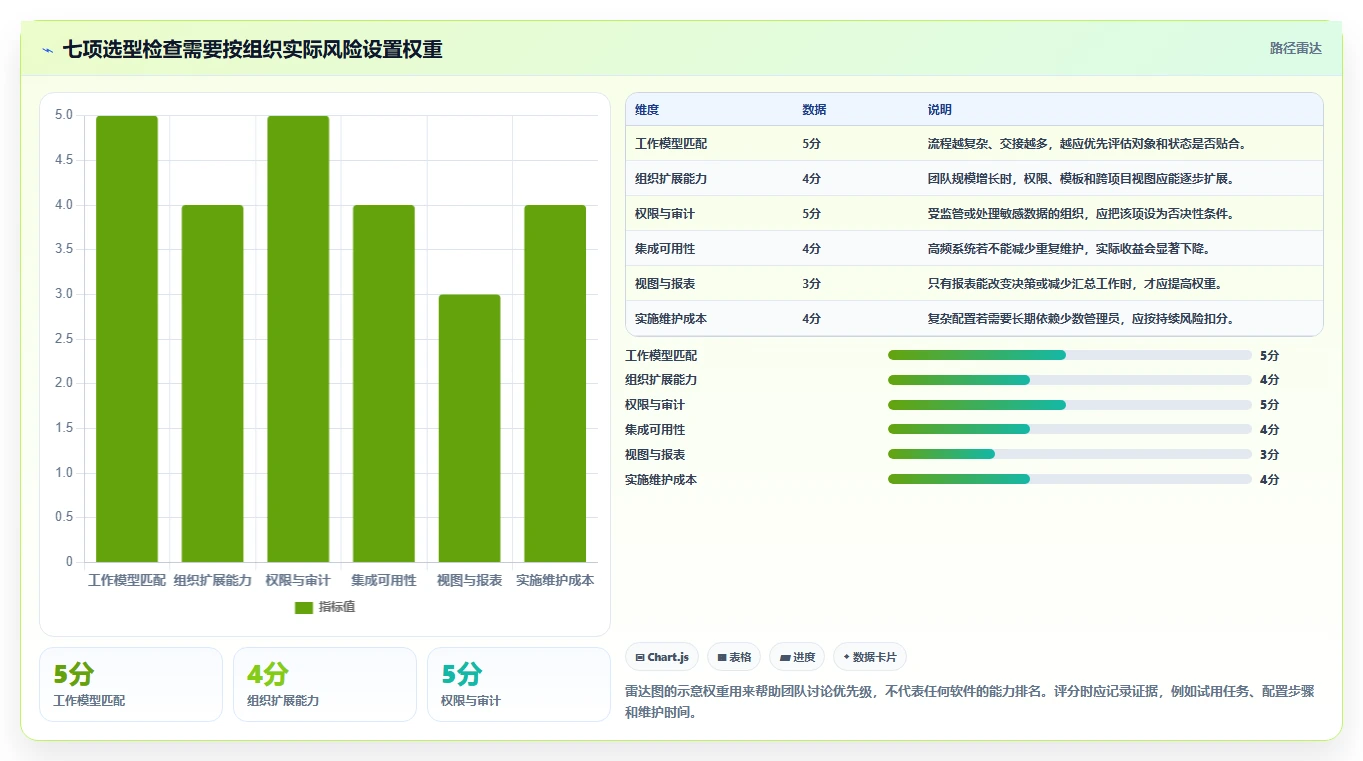Select the 实施维护成本 table row cell
This screenshot has width=1363, height=761.
point(671,319)
